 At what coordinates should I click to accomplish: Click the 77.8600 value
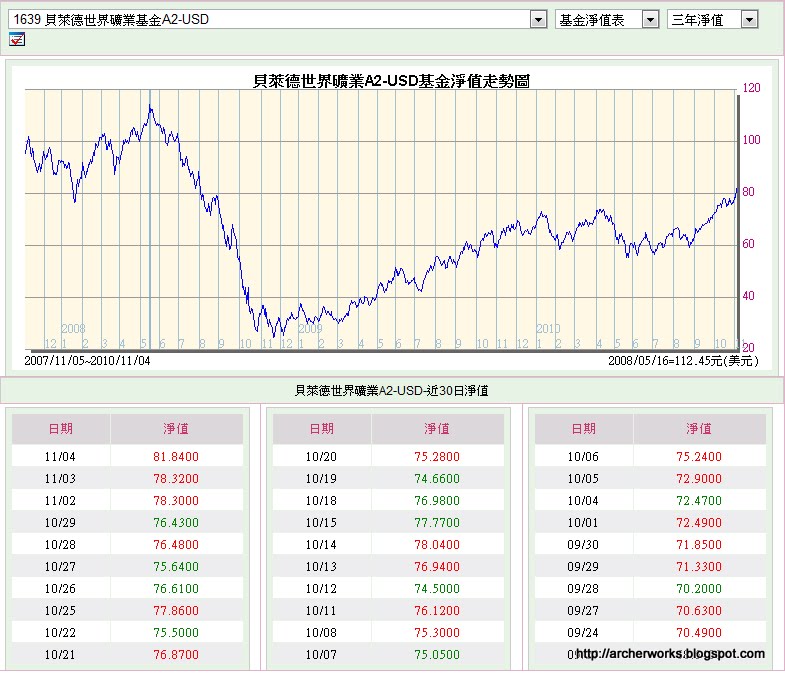(176, 611)
